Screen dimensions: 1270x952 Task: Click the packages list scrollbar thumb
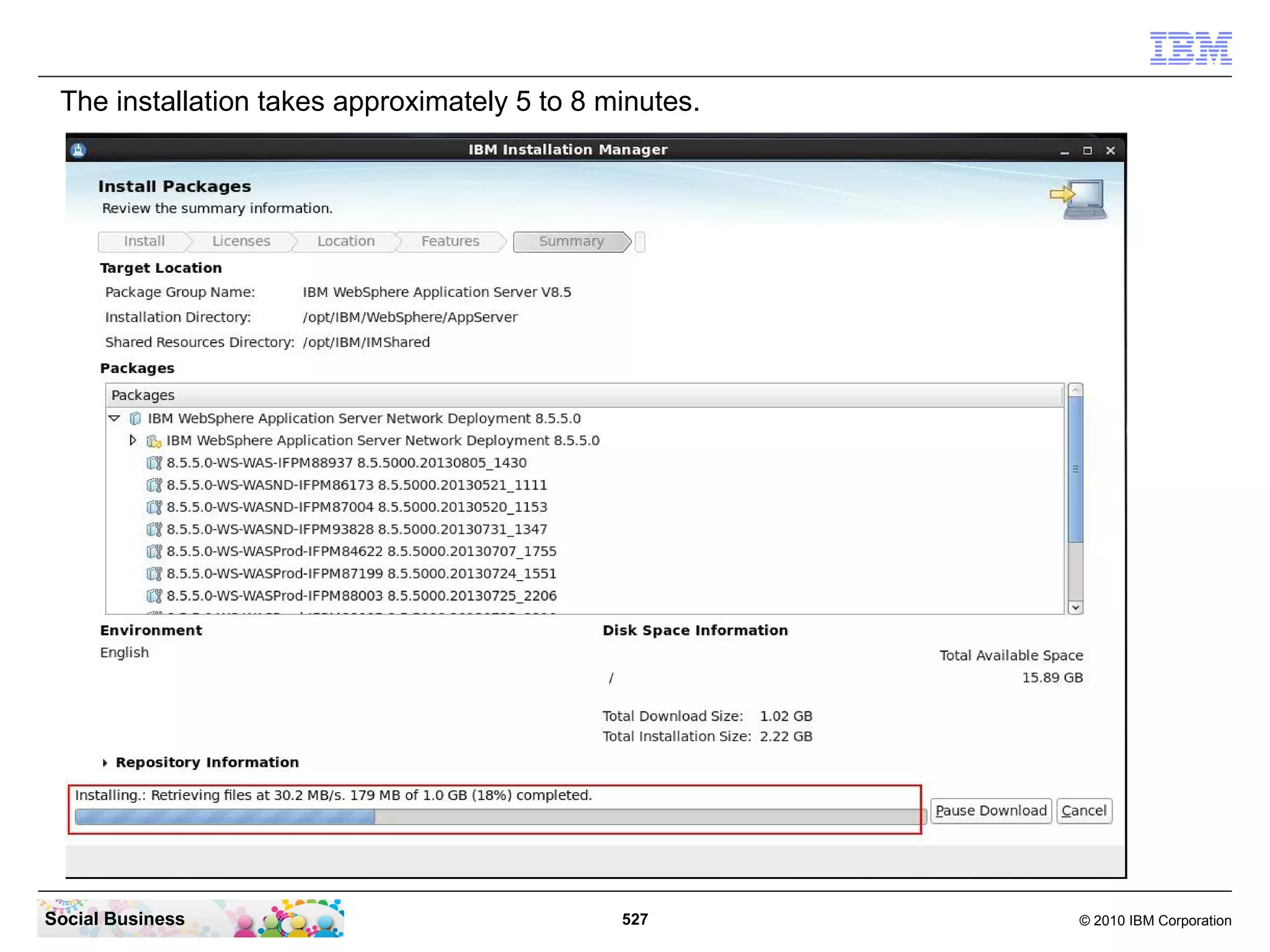[1076, 470]
